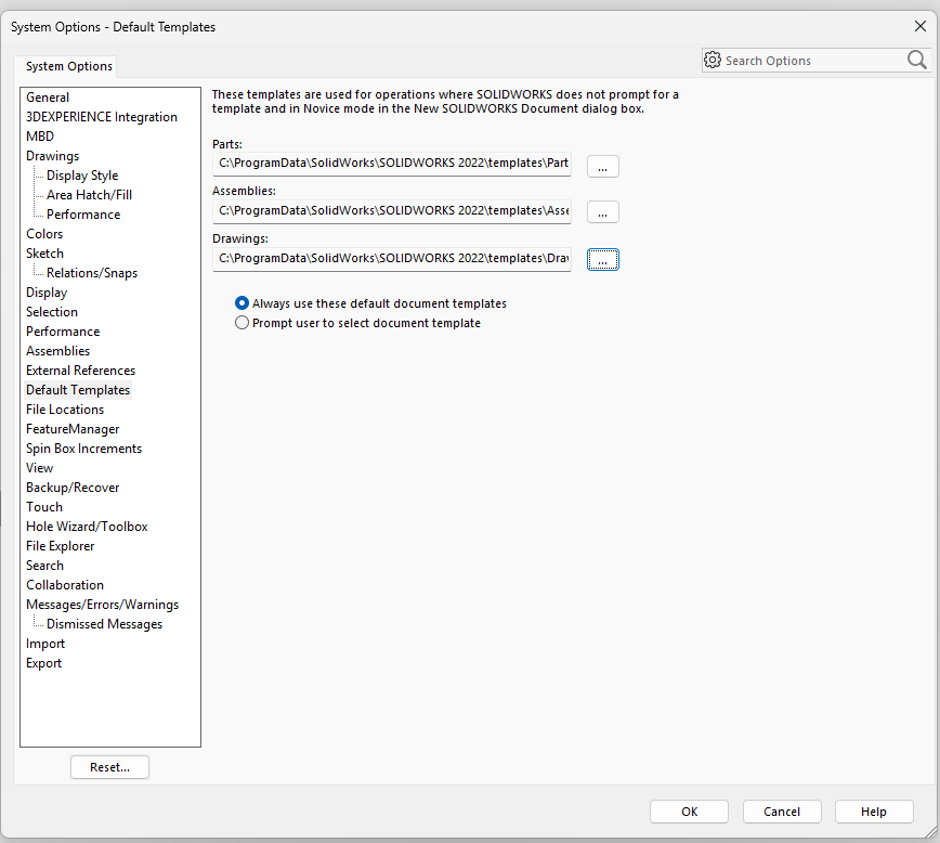This screenshot has height=843, width=940.
Task: Select Drawings in the options tree
Action: [x=52, y=156]
